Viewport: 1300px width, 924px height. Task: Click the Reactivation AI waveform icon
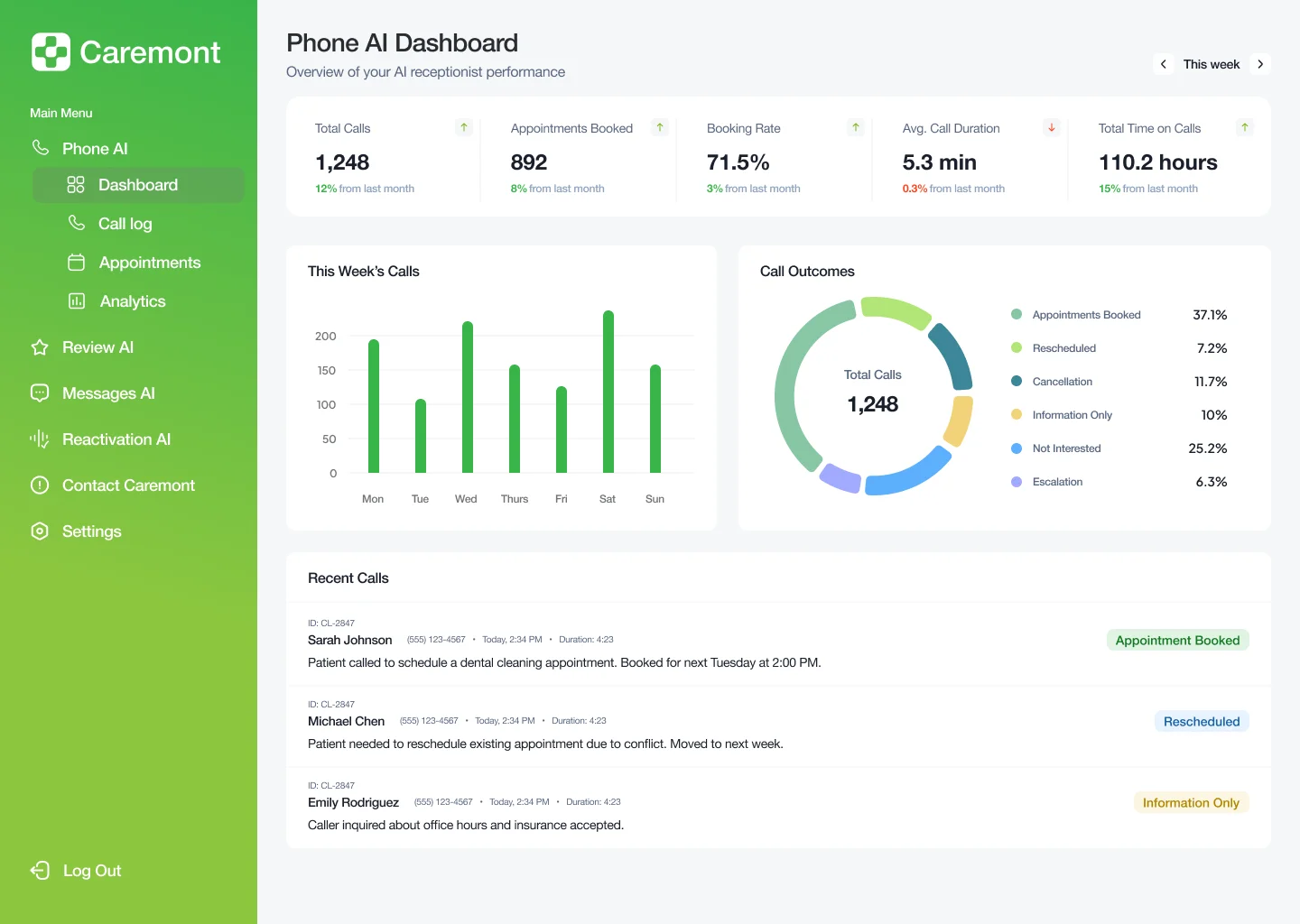pos(39,439)
